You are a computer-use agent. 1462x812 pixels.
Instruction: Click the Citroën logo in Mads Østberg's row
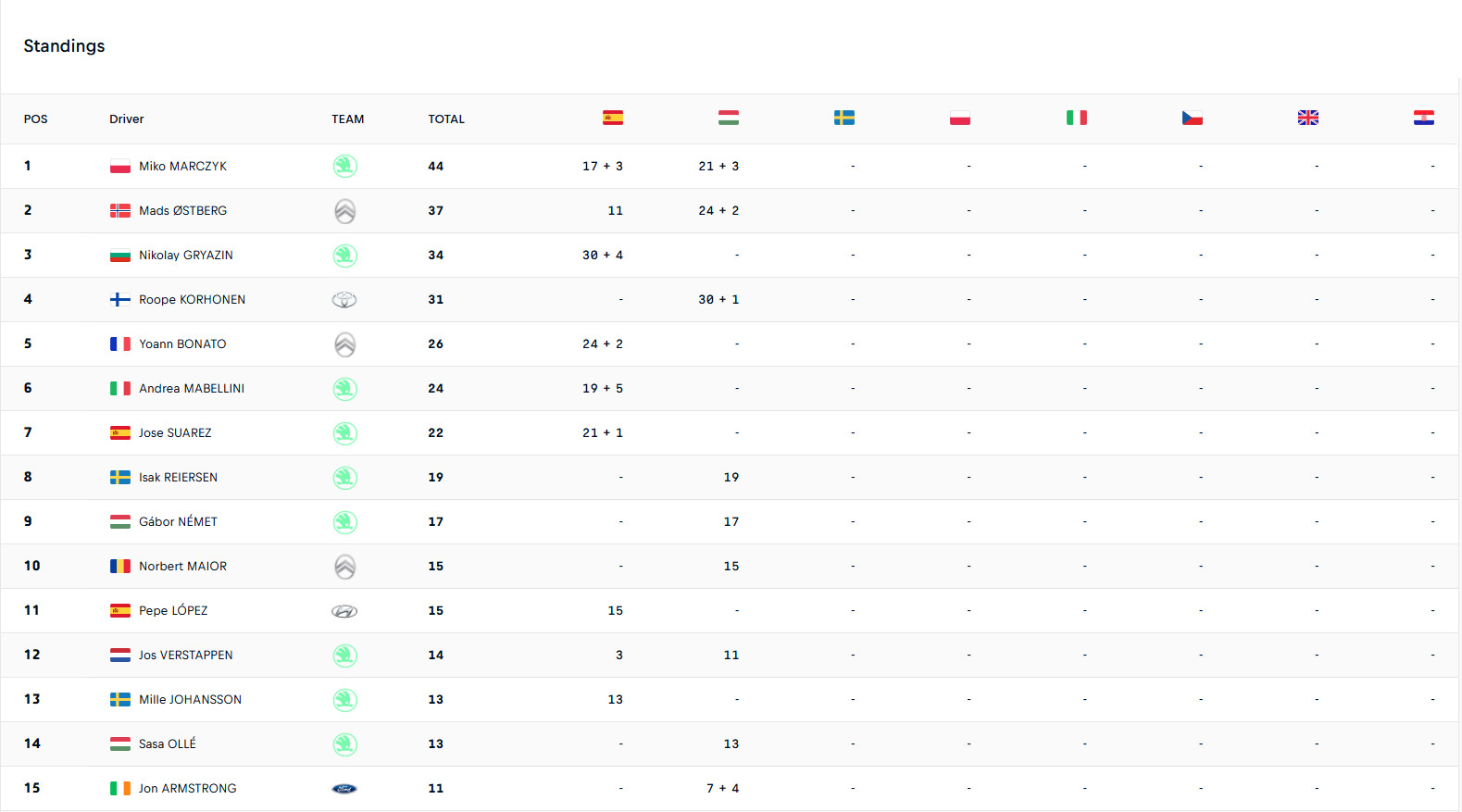(x=344, y=211)
